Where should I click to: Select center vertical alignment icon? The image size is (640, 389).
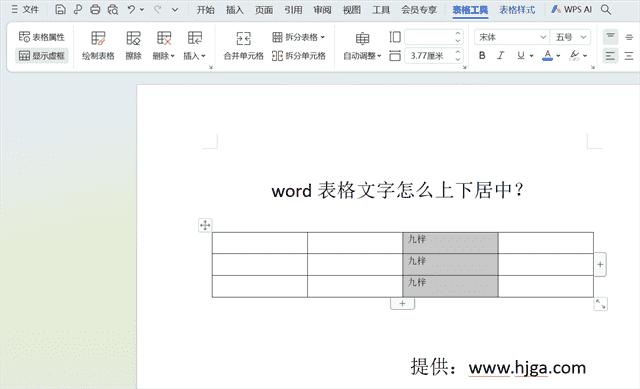coord(629,37)
